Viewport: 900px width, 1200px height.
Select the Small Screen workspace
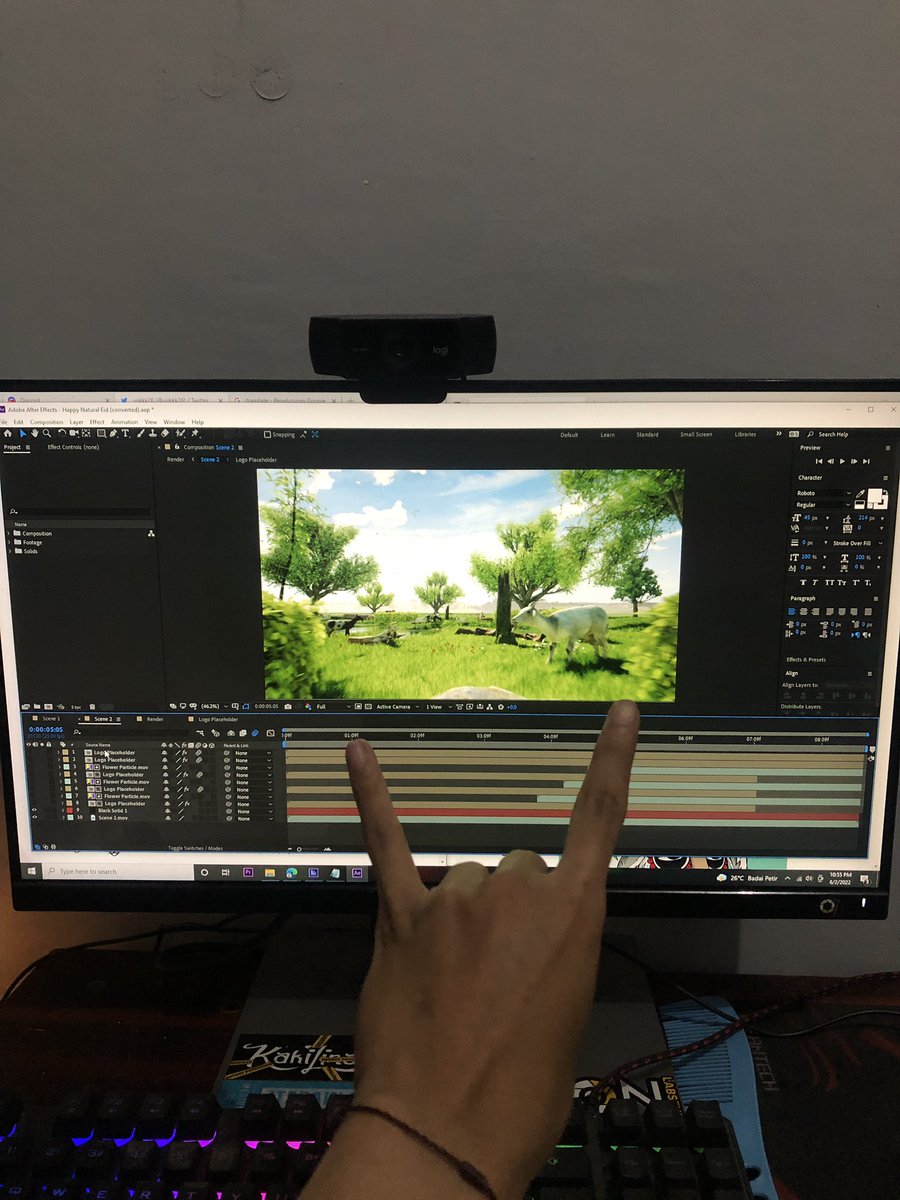pos(696,435)
